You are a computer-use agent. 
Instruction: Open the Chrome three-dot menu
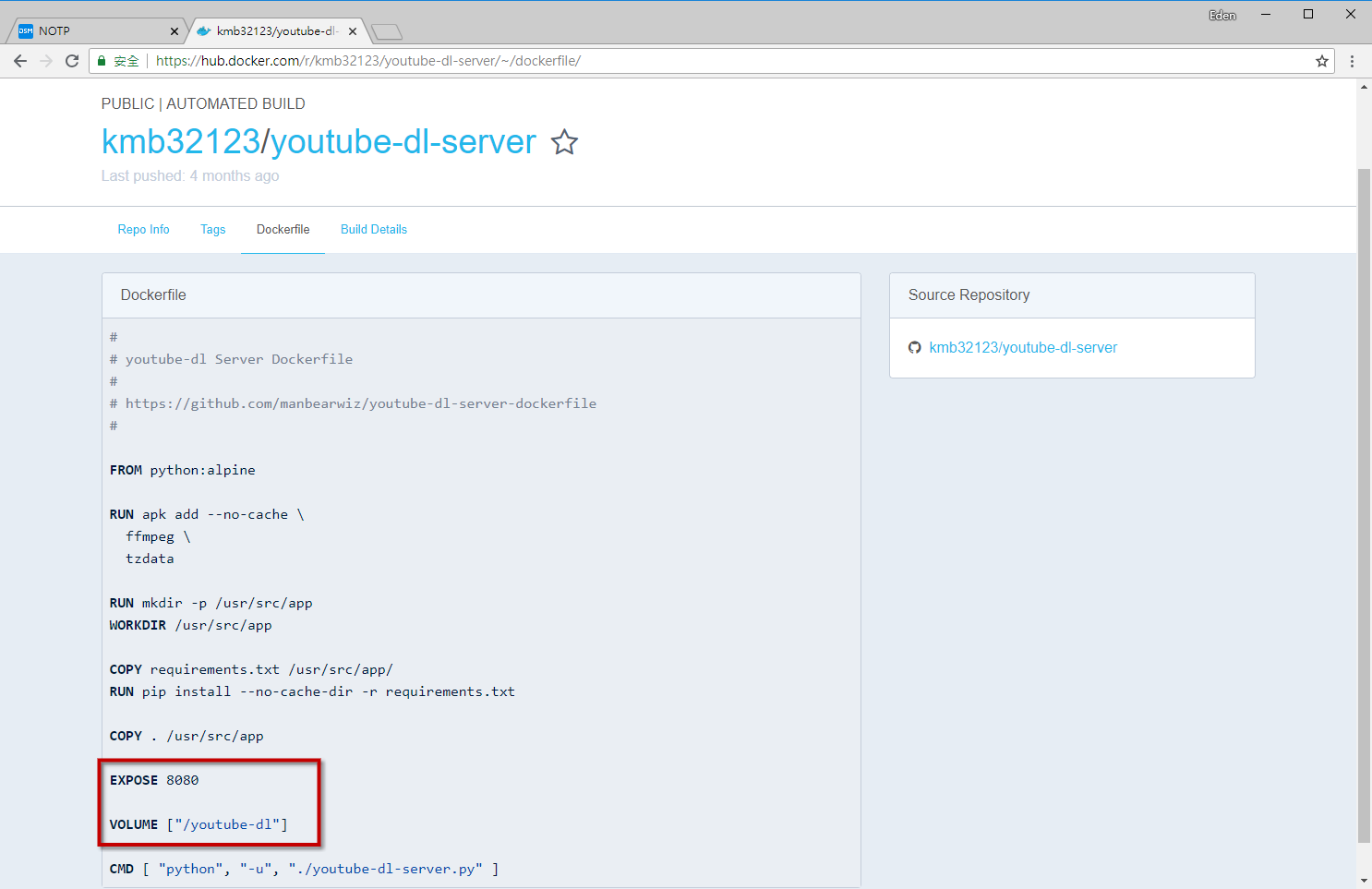[1353, 61]
